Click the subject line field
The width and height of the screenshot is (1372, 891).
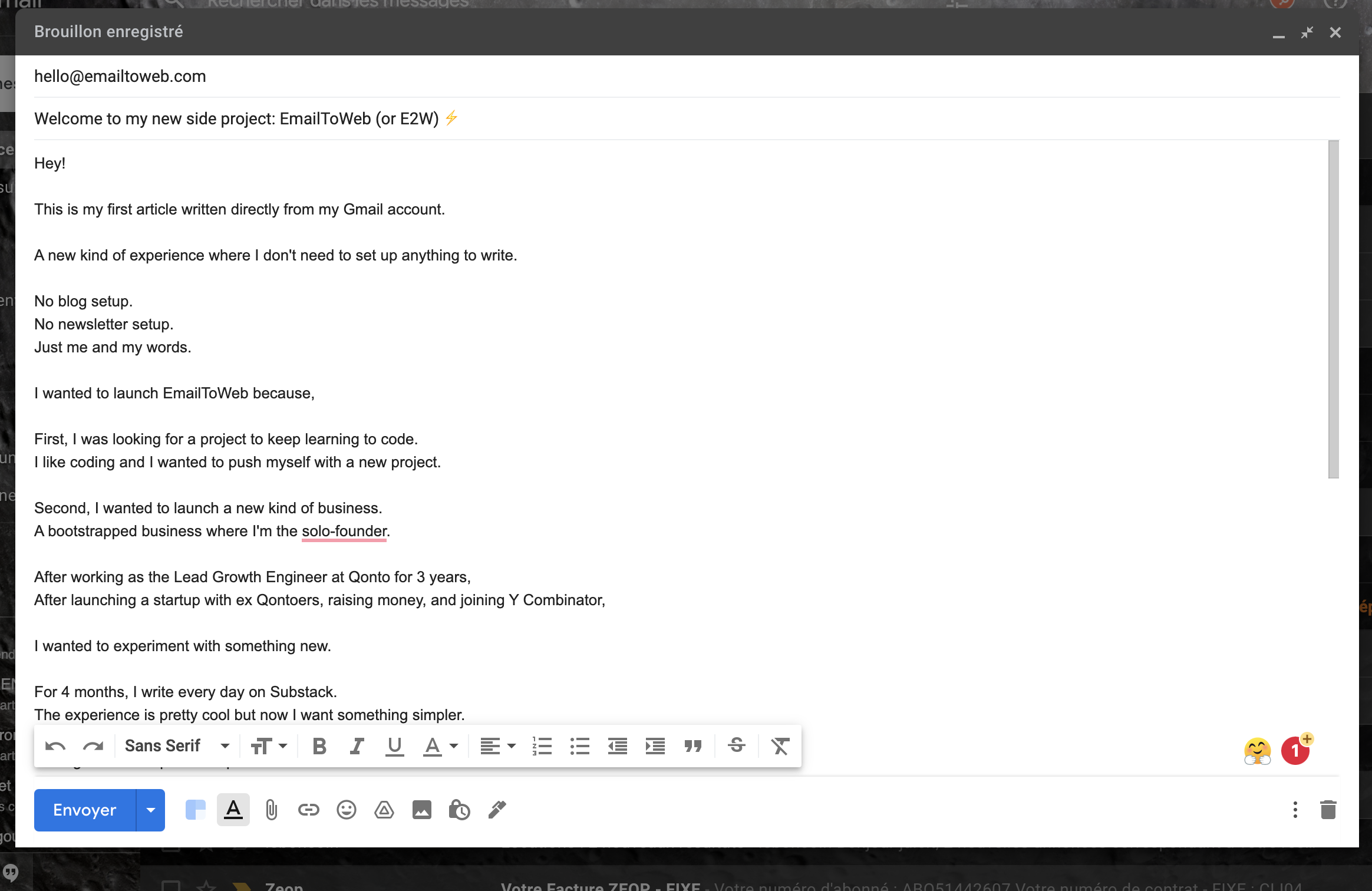tap(687, 119)
